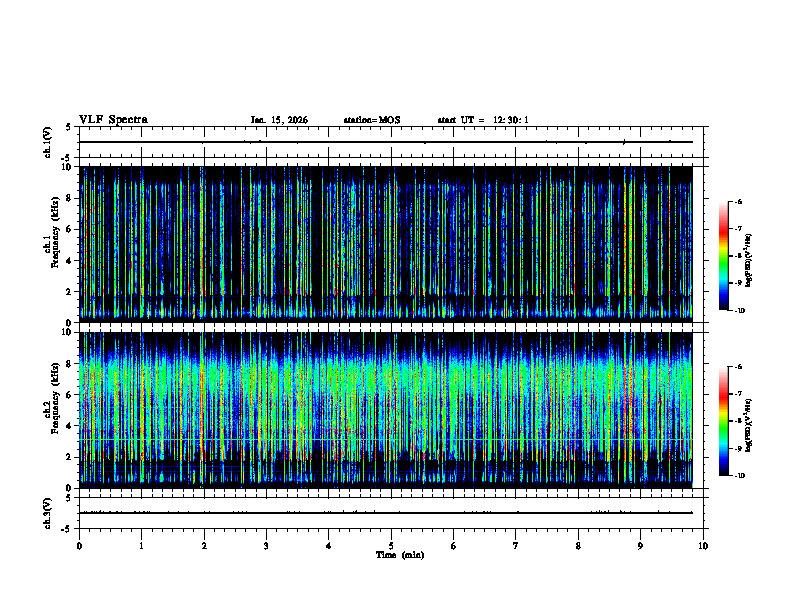Click the time axis tick label "6"
This screenshot has height=612, width=792.
[x=454, y=546]
